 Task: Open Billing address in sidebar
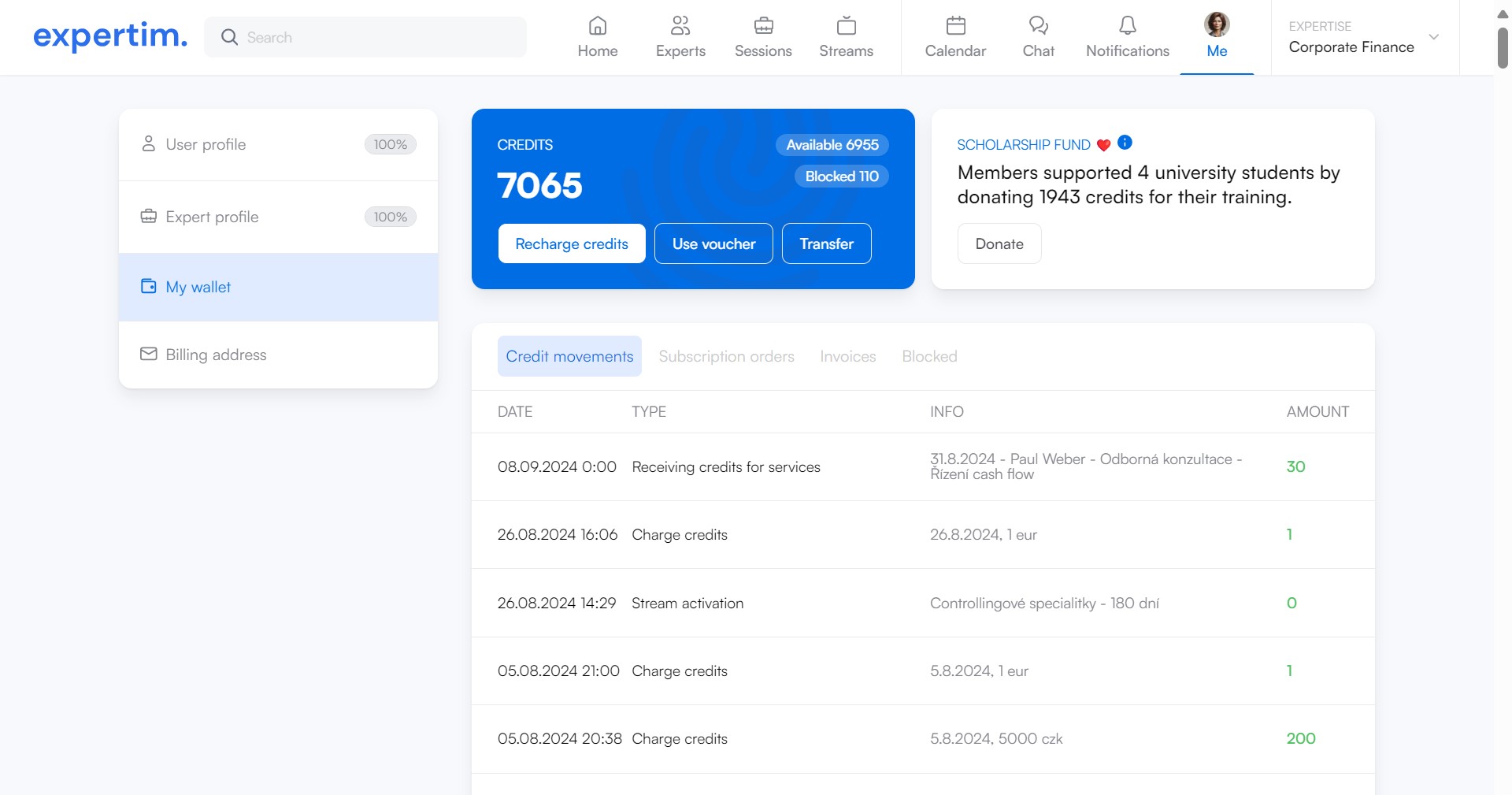click(216, 355)
